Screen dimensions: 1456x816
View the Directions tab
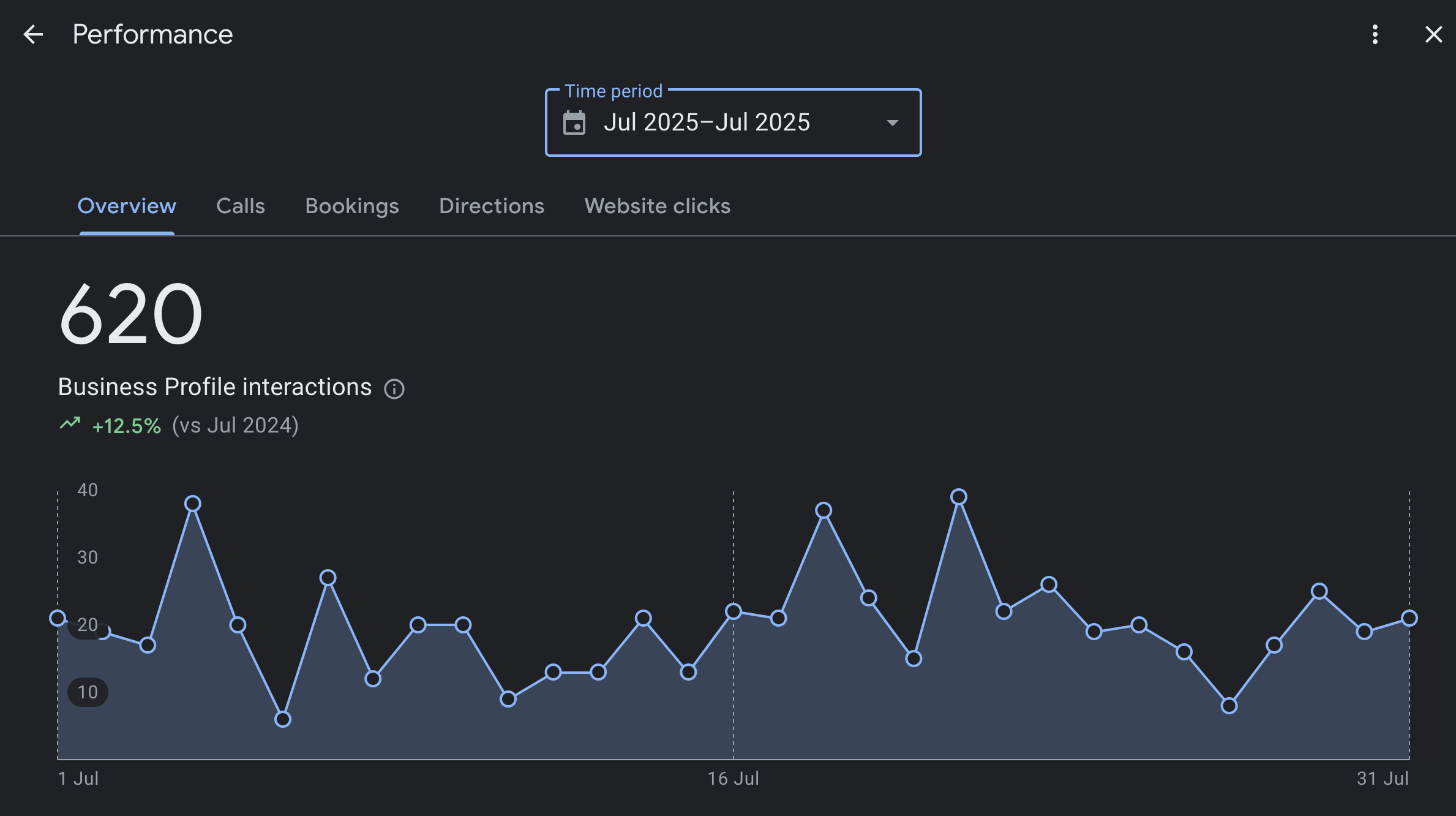coord(491,206)
